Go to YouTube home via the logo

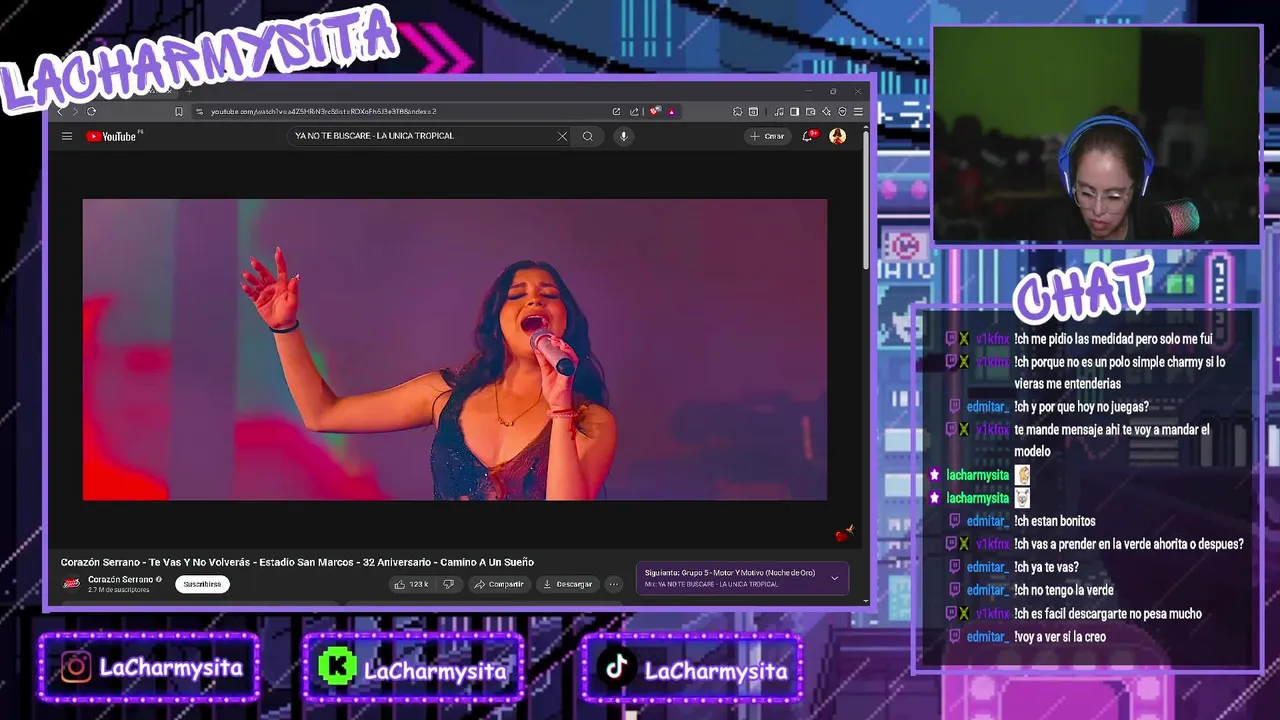(x=112, y=136)
